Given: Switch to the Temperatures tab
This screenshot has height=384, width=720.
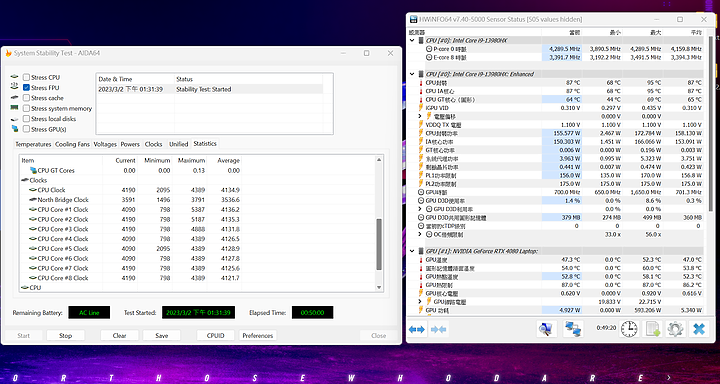Looking at the screenshot, I should pyautogui.click(x=33, y=144).
